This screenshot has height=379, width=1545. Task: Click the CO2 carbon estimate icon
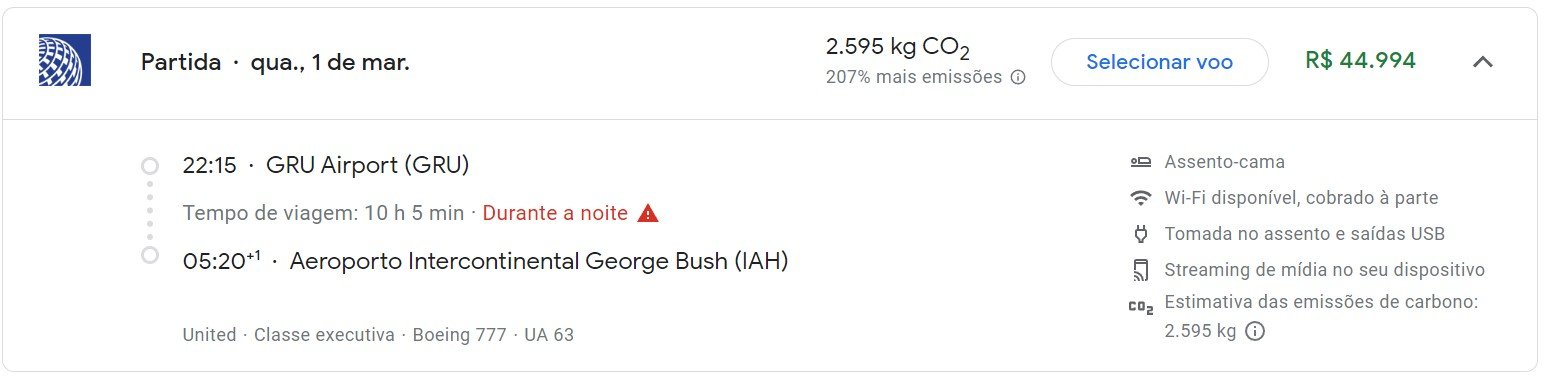1141,307
